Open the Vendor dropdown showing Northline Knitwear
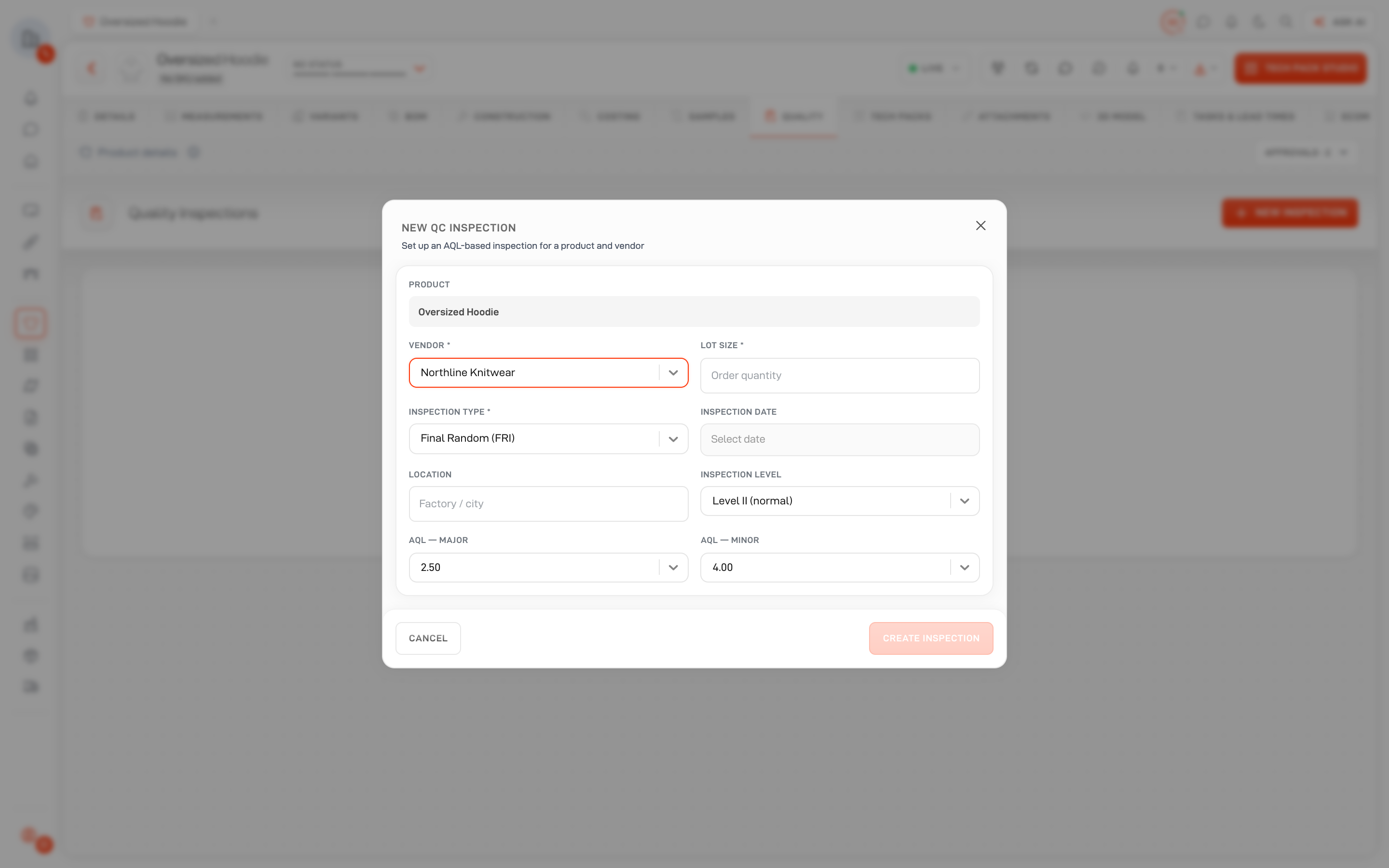The width and height of the screenshot is (1389, 868). pos(548,373)
